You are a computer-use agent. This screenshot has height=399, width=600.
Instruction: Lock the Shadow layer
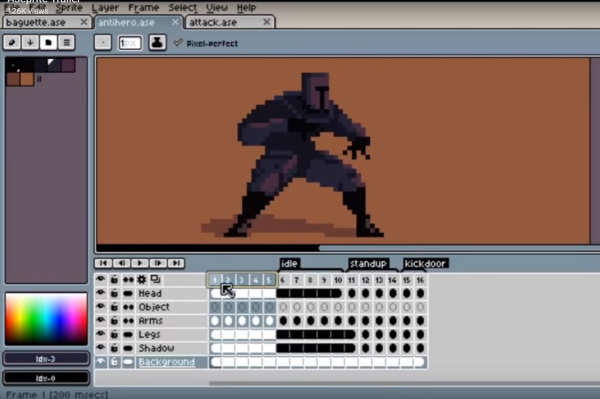click(x=114, y=348)
